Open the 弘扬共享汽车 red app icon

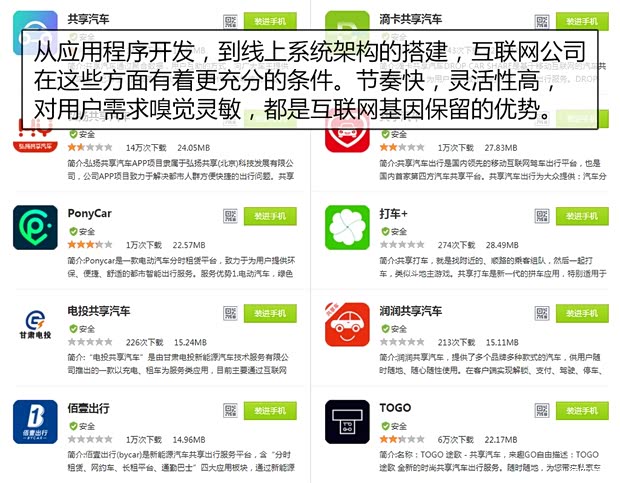[x=35, y=139]
